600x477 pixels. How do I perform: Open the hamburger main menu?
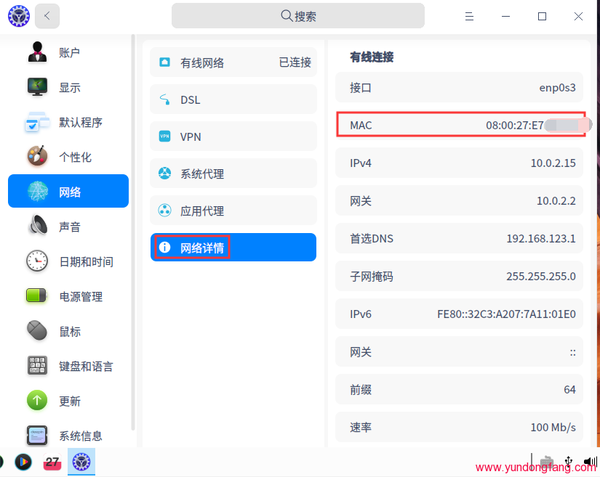[x=469, y=16]
